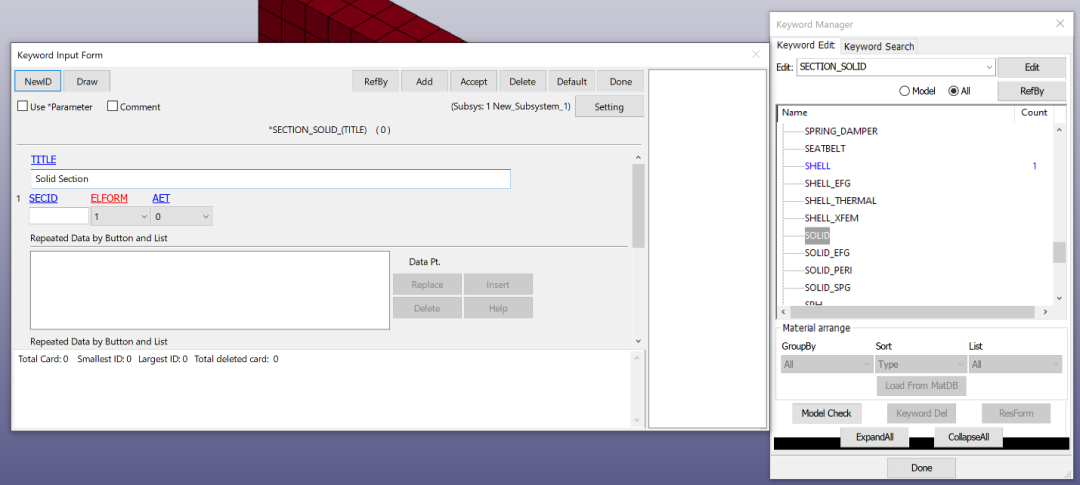
Task: Click RefBy in Keyword Manager
Action: (x=1032, y=90)
